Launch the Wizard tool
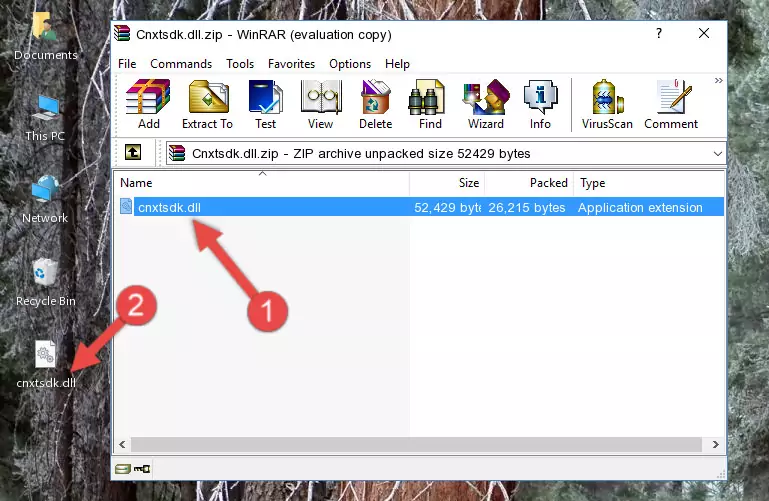769x501 pixels. 486,104
